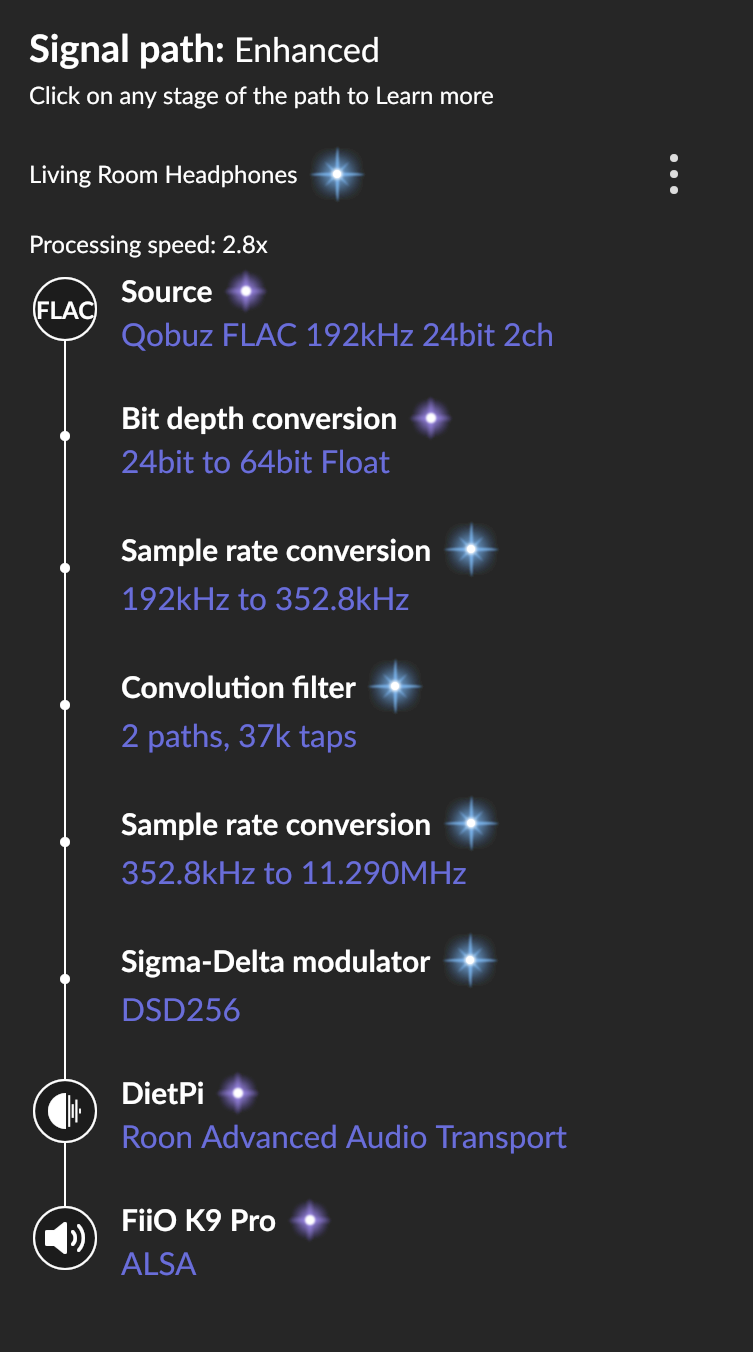This screenshot has width=753, height=1352.
Task: Click the FLAC source circle icon
Action: point(65,309)
